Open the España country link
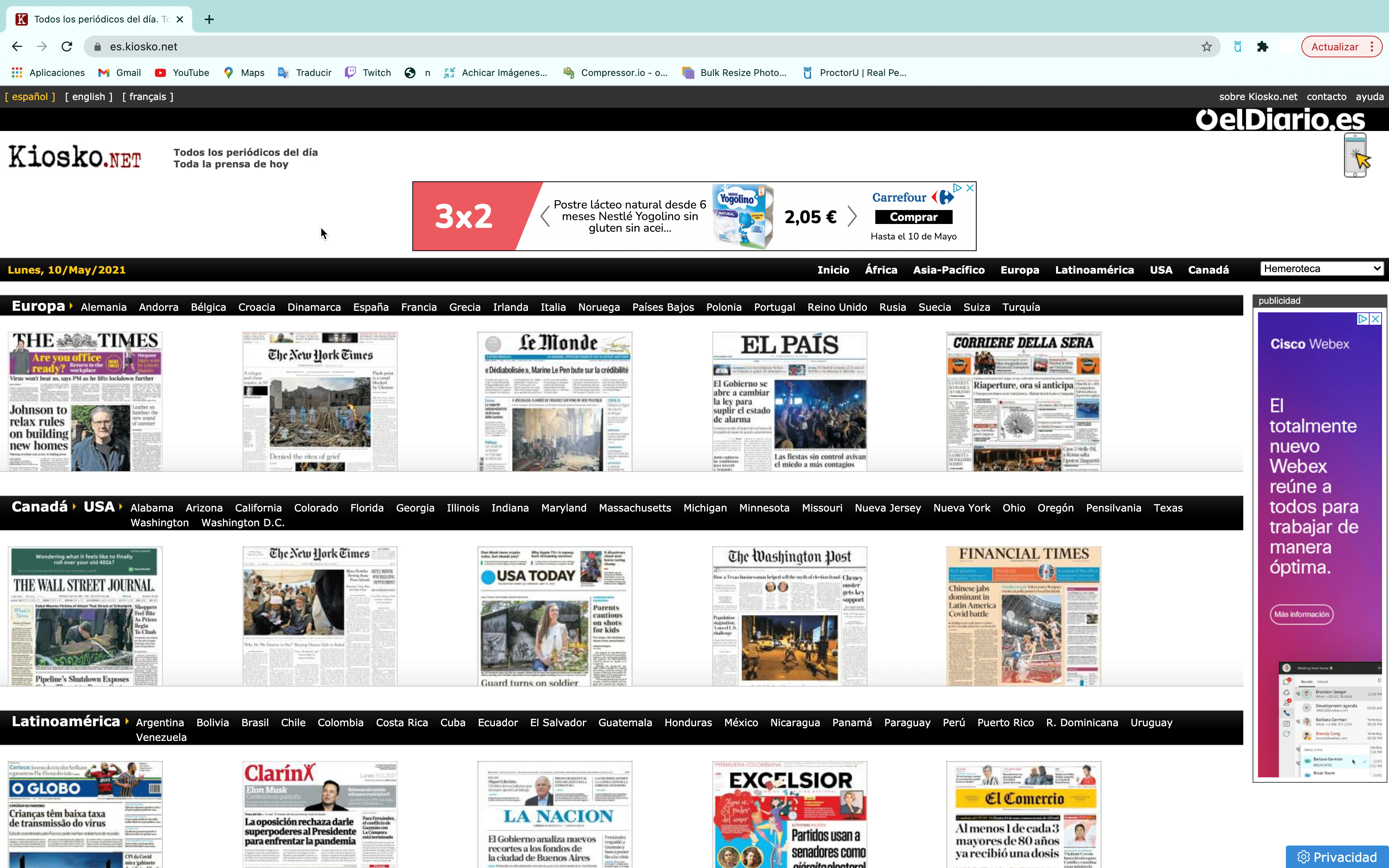The height and width of the screenshot is (868, 1389). pos(371,307)
